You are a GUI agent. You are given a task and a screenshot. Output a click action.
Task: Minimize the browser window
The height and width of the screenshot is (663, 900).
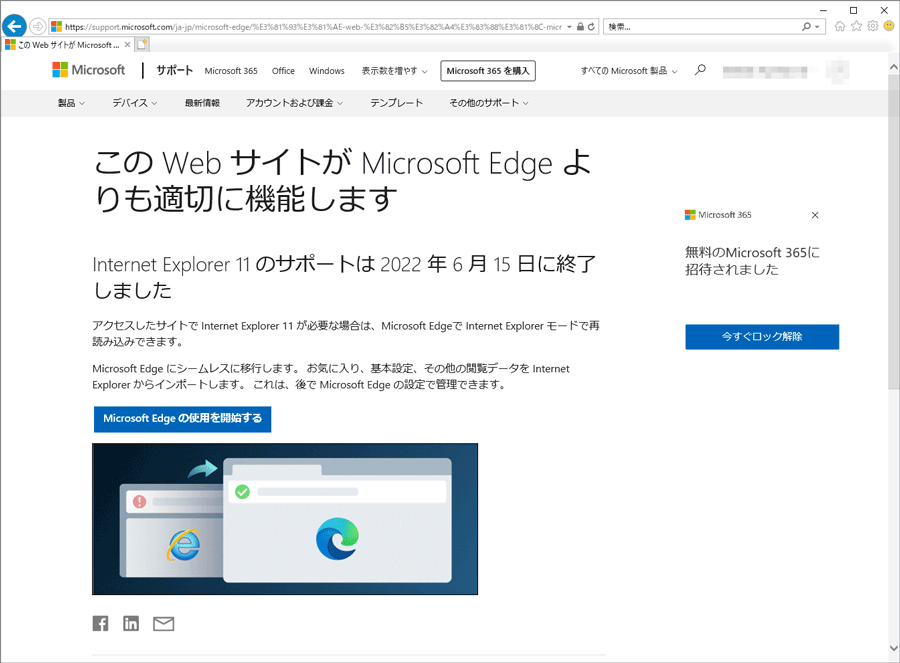823,10
